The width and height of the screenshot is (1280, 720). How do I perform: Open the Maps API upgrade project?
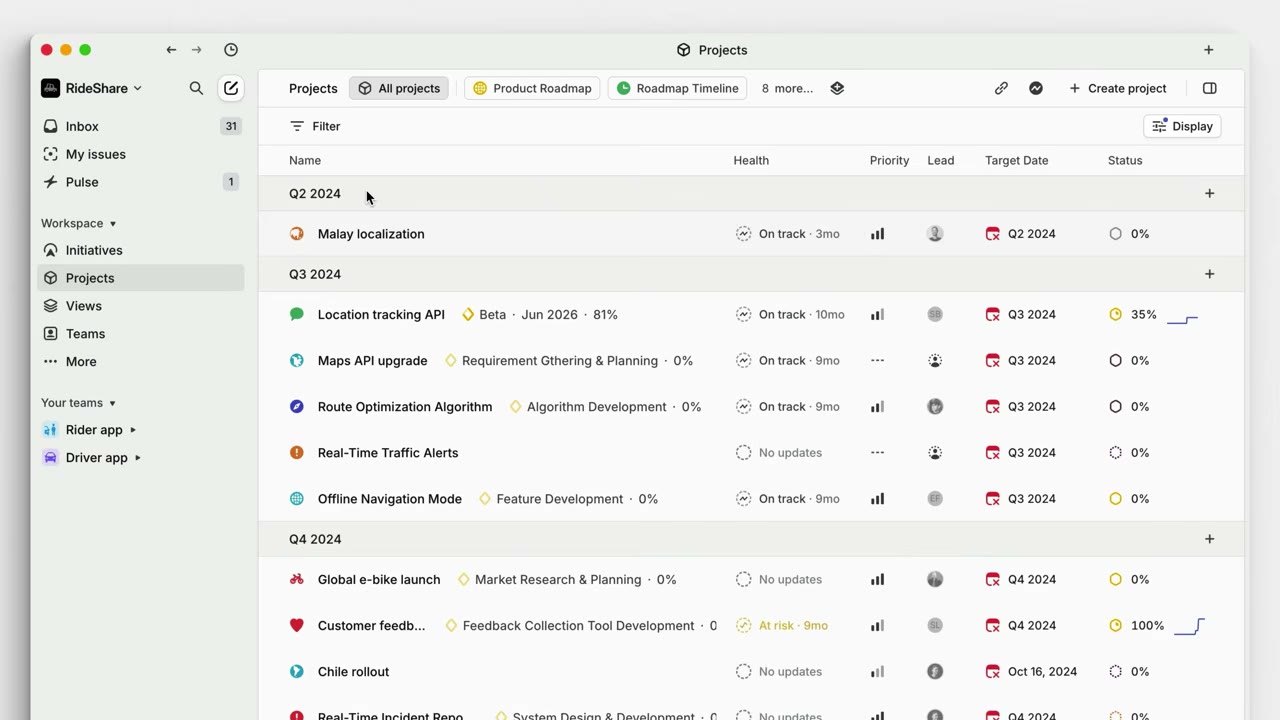click(x=372, y=361)
